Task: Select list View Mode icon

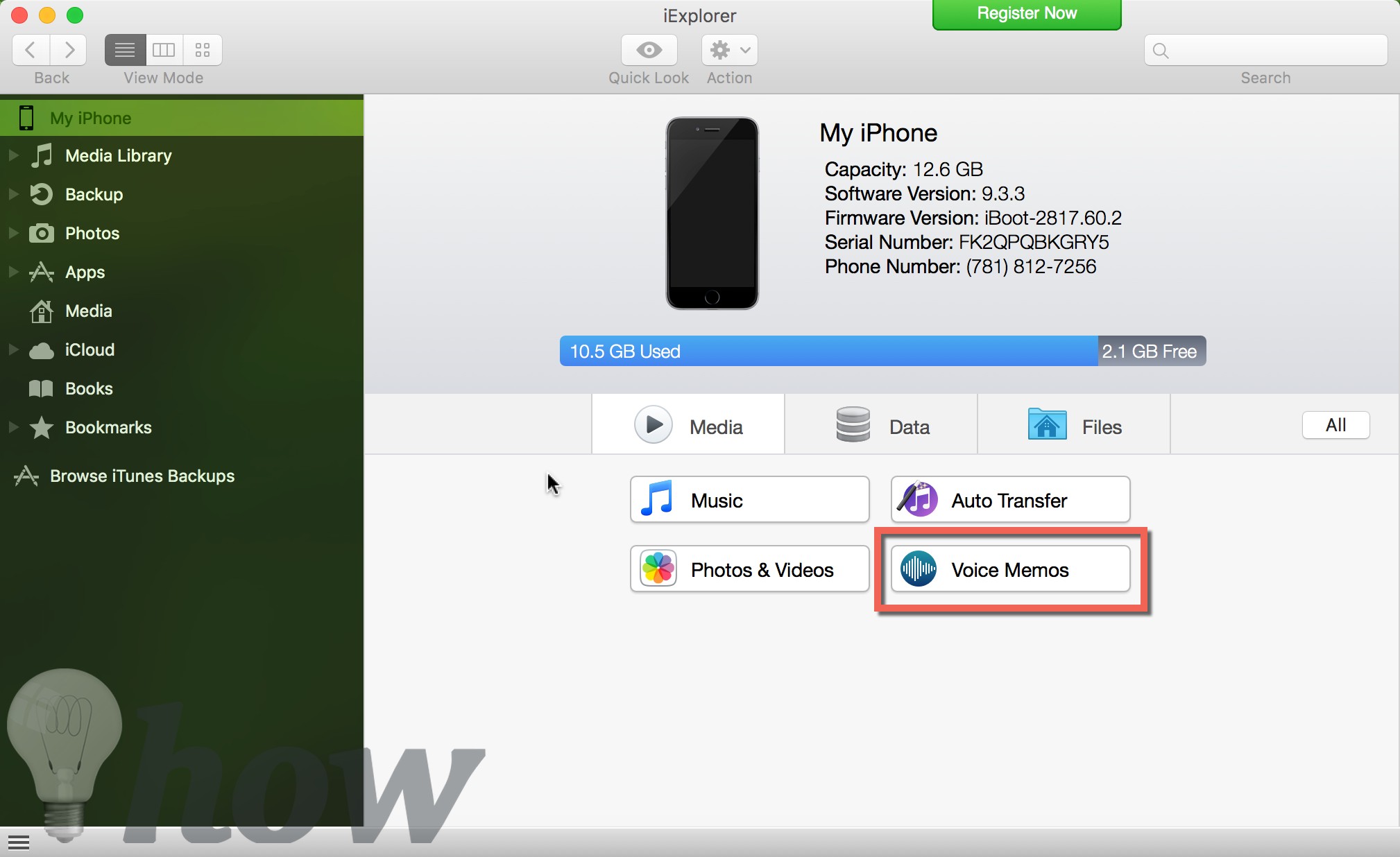Action: pos(123,48)
